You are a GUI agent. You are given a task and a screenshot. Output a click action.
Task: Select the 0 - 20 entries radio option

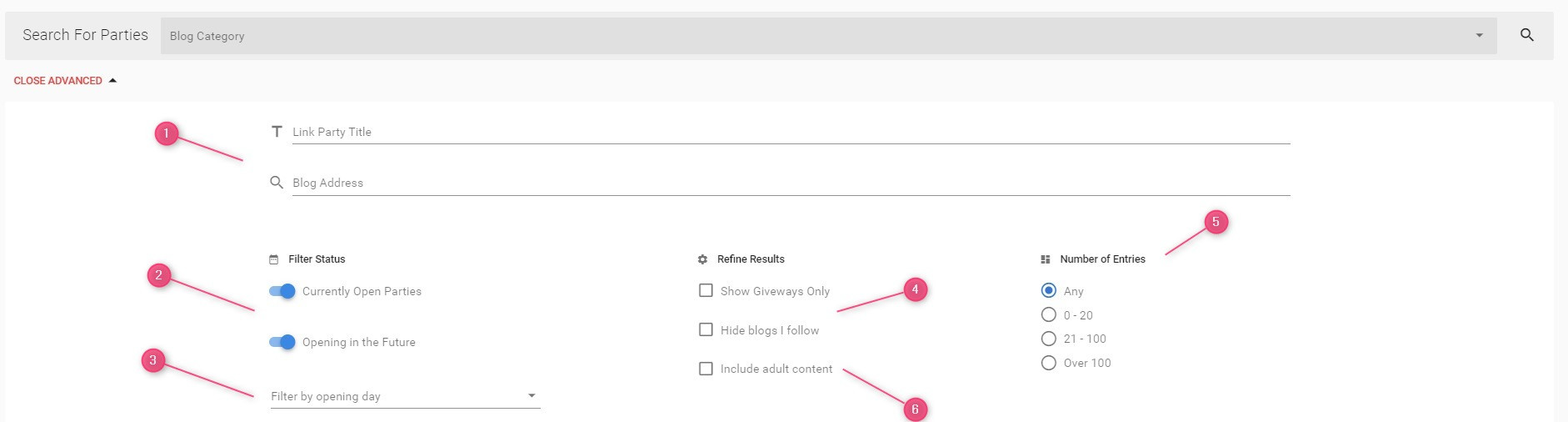click(1049, 314)
